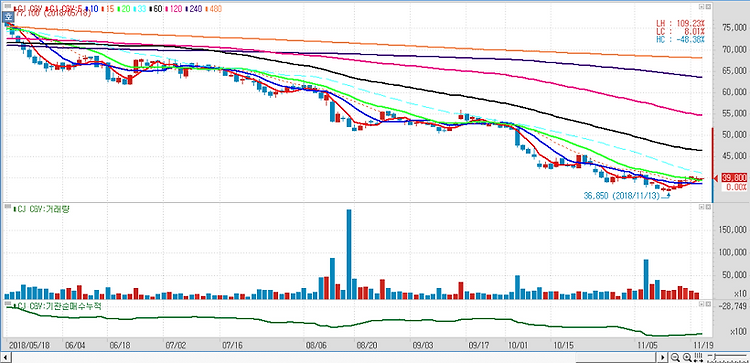Viewport: 750px width, 363px height.
Task: Click the low label 36,850 (2018/11/13)
Action: (622, 195)
